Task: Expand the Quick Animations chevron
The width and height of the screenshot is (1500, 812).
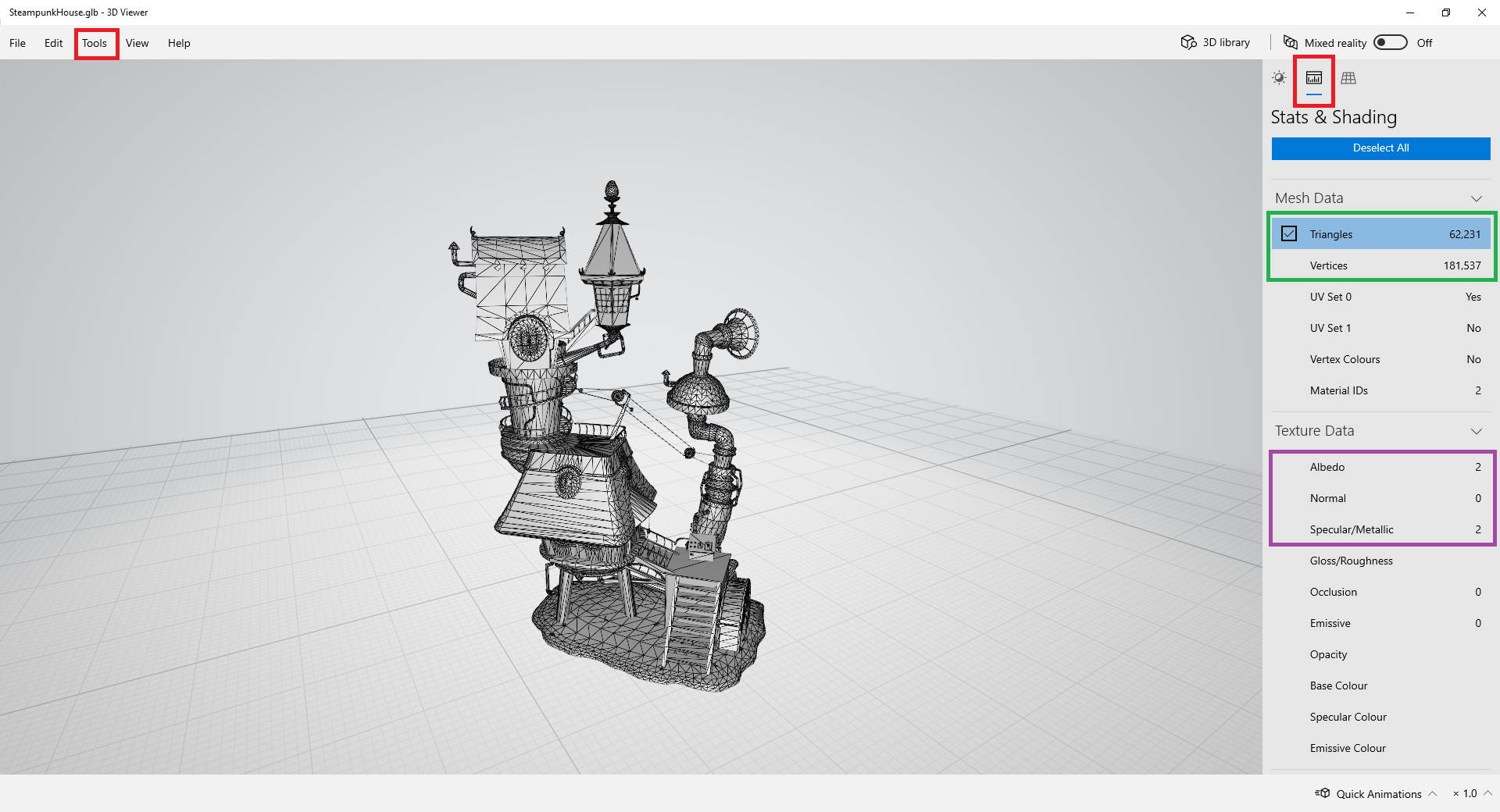Action: (1432, 793)
